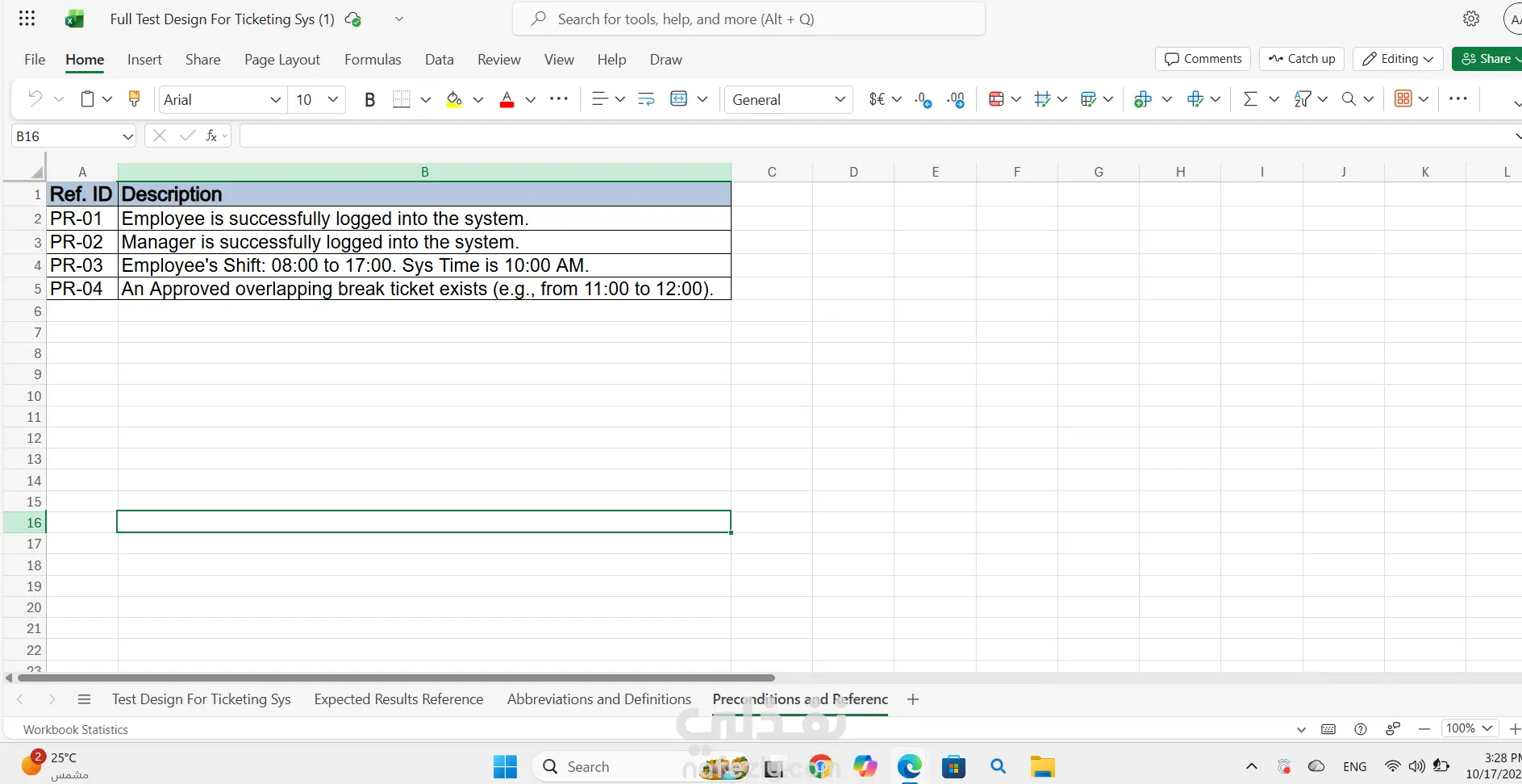Expand the Undo history dropdown
The height and width of the screenshot is (784, 1522).
point(59,99)
